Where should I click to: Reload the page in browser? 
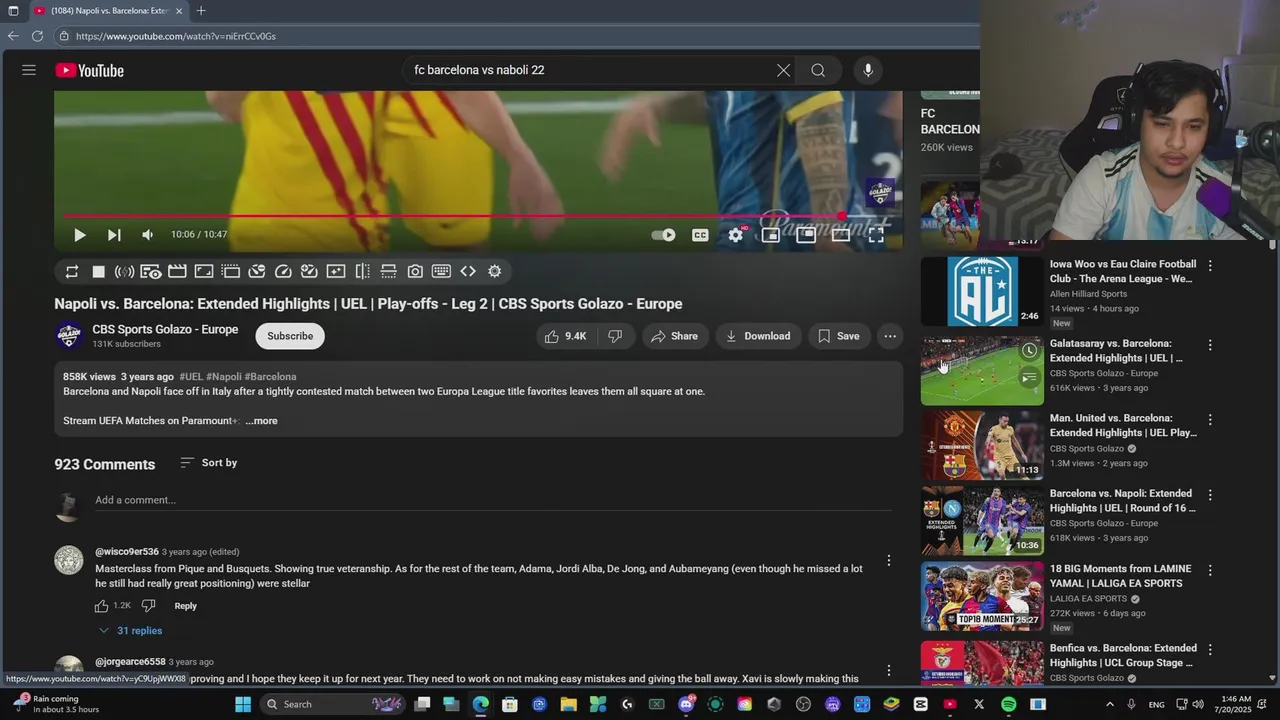point(37,36)
